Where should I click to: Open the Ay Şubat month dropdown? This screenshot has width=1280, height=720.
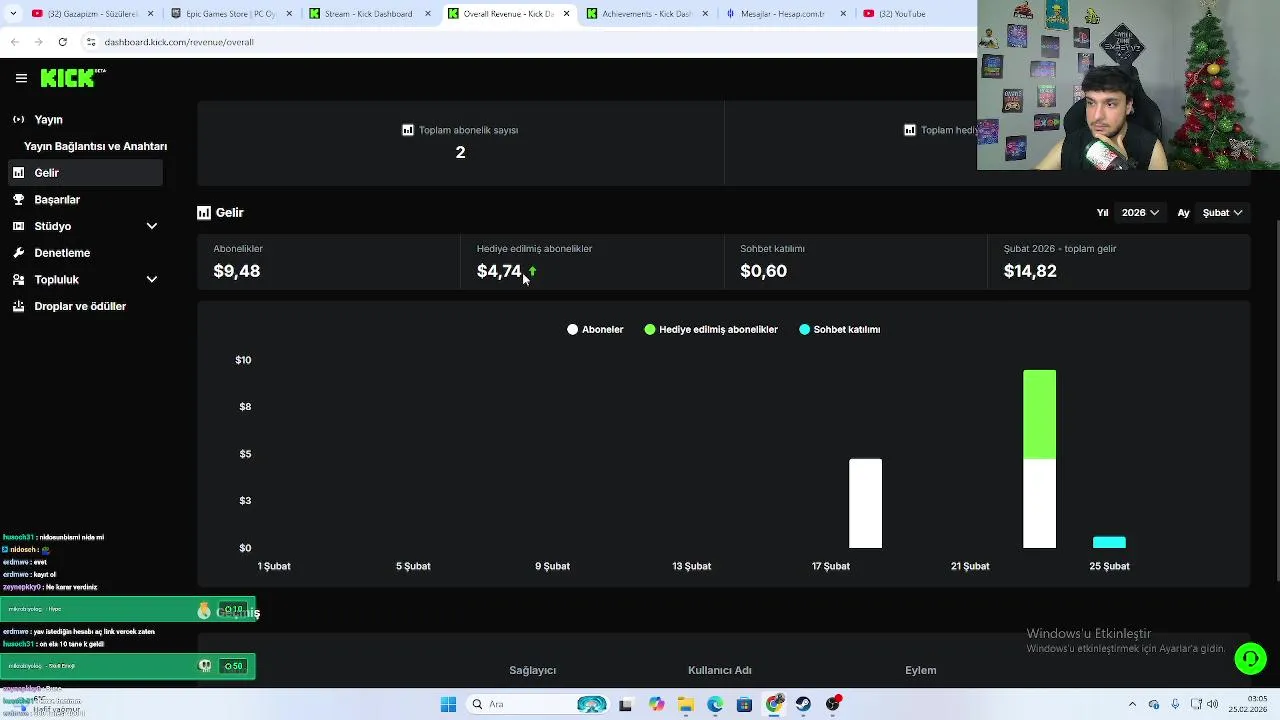(x=1222, y=213)
